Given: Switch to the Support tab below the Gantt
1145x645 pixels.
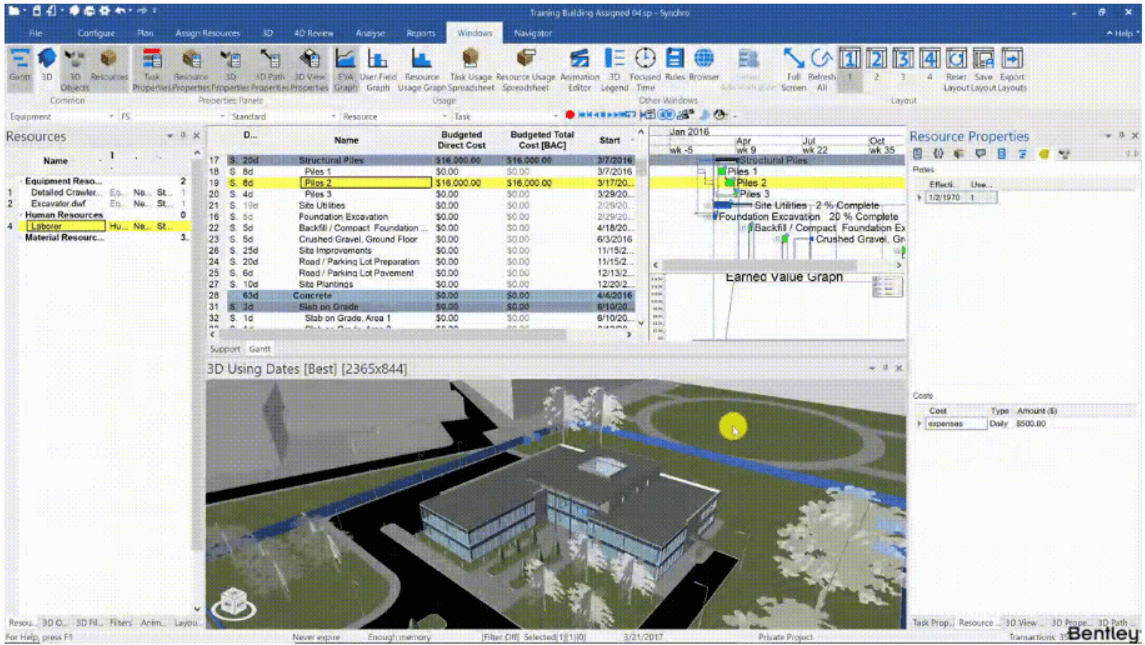Looking at the screenshot, I should click(x=225, y=349).
